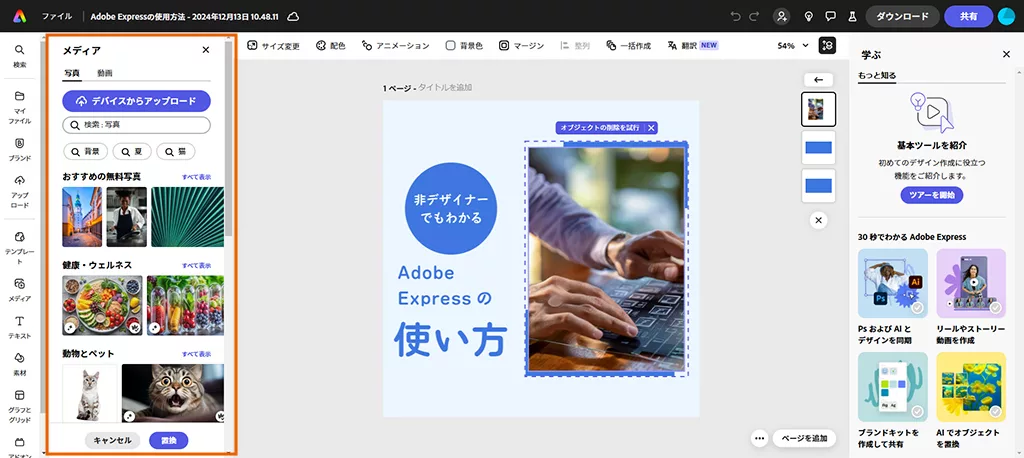This screenshot has height=458, width=1024.
Task: Select the surprised cat photo thumbnail
Action: point(173,393)
